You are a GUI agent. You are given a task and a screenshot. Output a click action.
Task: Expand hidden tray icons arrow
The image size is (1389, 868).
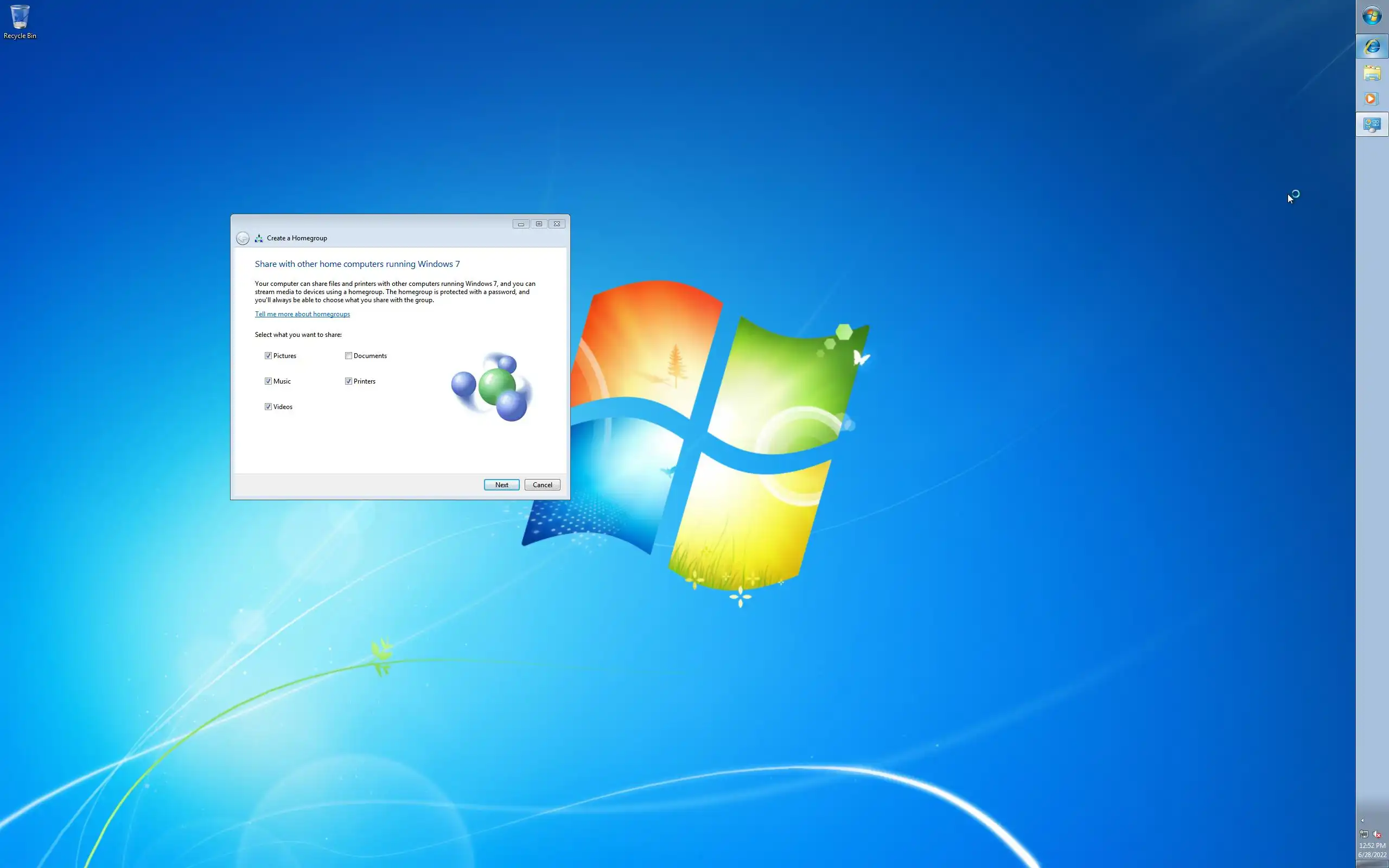1362,820
